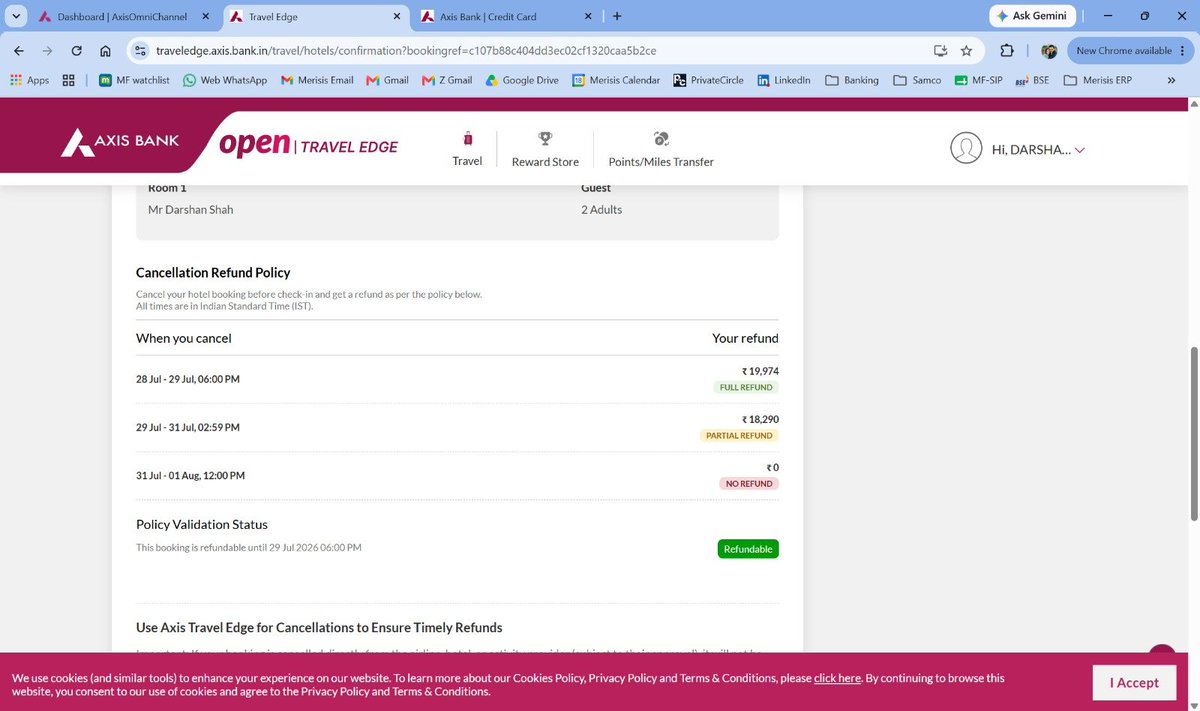Screen dimensions: 1200x711
Task: Click the Axis Bank logo
Action: point(120,141)
